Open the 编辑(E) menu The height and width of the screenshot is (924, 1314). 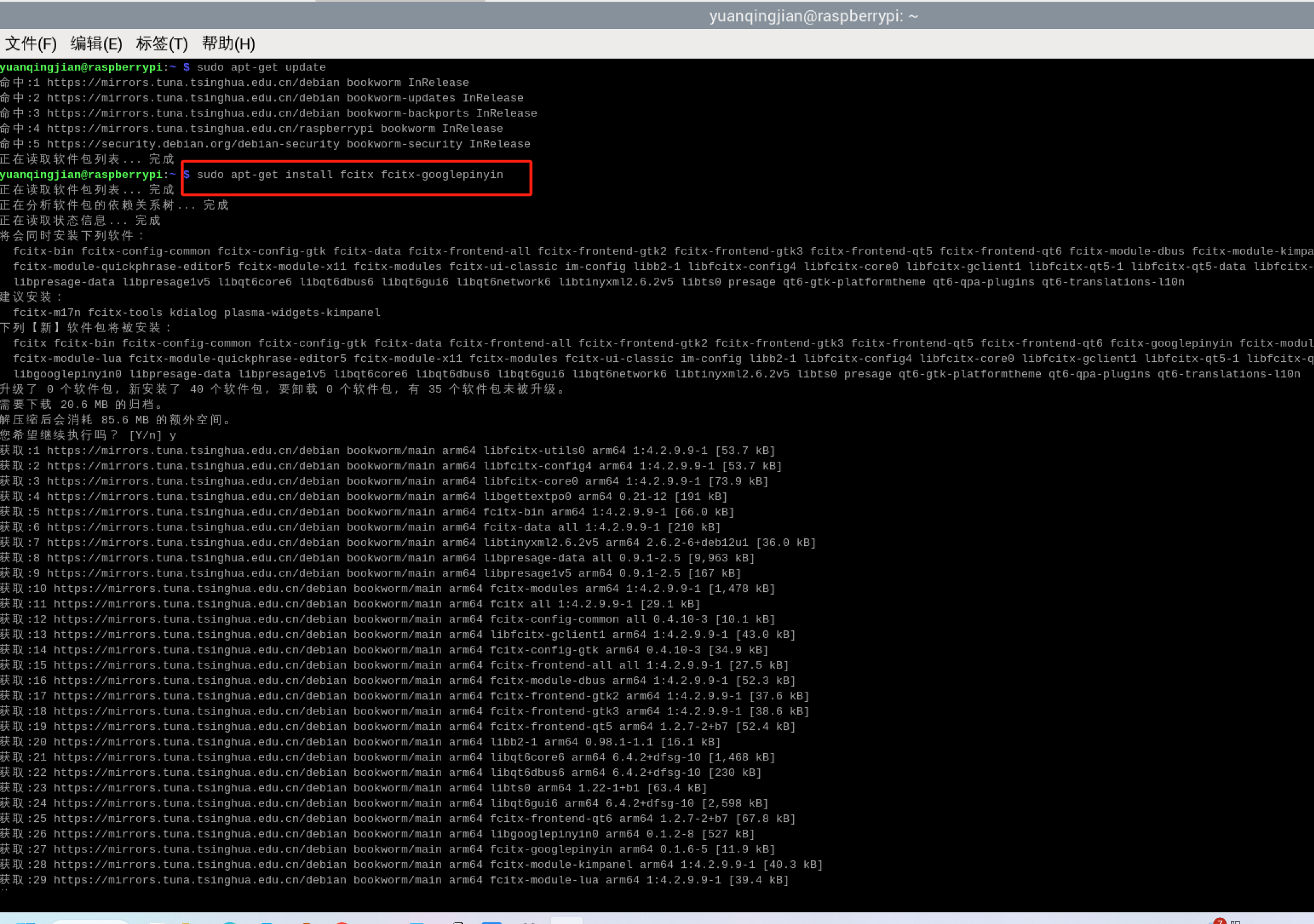[x=96, y=44]
